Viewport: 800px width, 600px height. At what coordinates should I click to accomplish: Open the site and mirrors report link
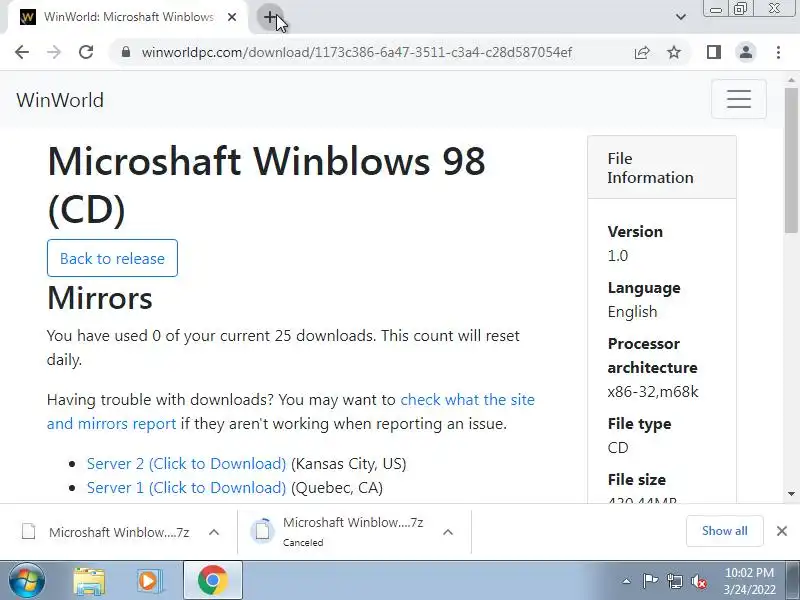tap(291, 411)
